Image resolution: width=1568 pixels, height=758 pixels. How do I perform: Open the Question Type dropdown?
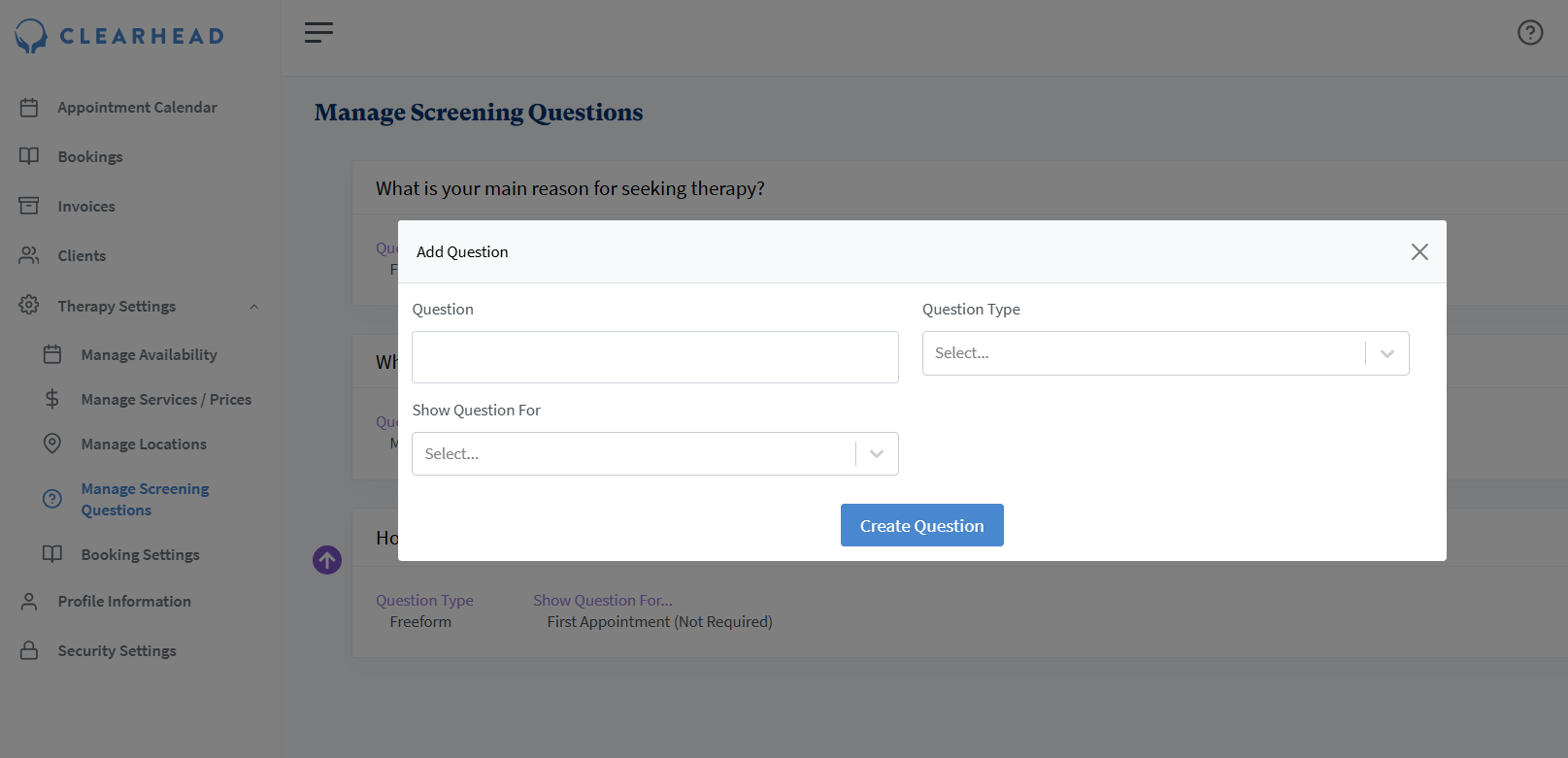coord(1165,353)
